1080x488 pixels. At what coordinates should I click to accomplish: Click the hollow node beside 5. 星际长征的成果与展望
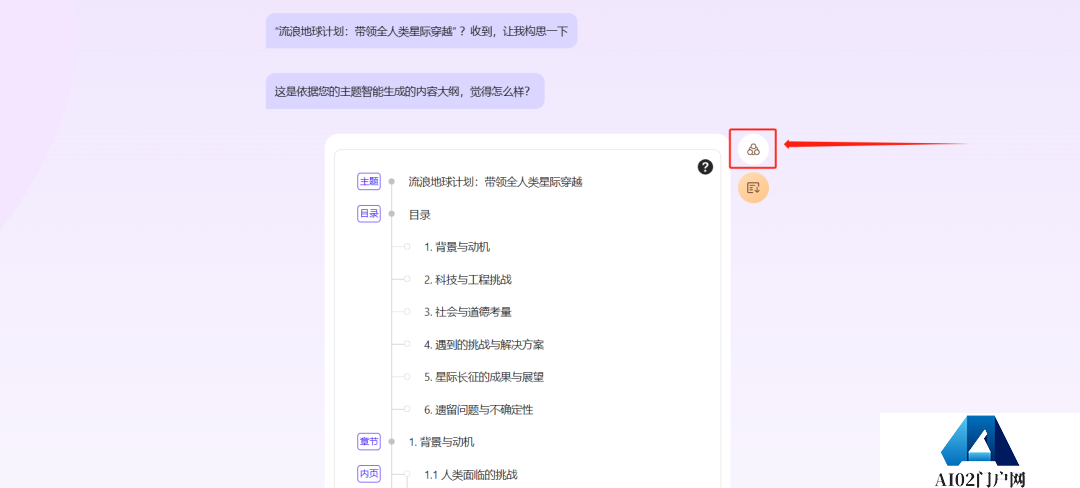pyautogui.click(x=407, y=376)
